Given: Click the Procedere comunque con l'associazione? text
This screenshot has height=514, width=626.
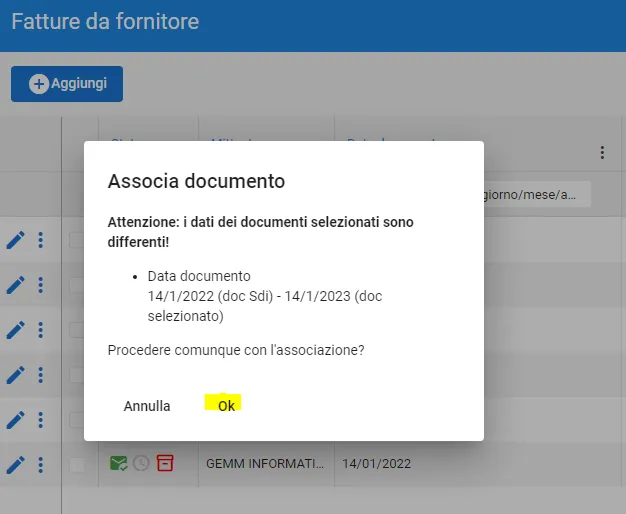Looking at the screenshot, I should coord(236,350).
